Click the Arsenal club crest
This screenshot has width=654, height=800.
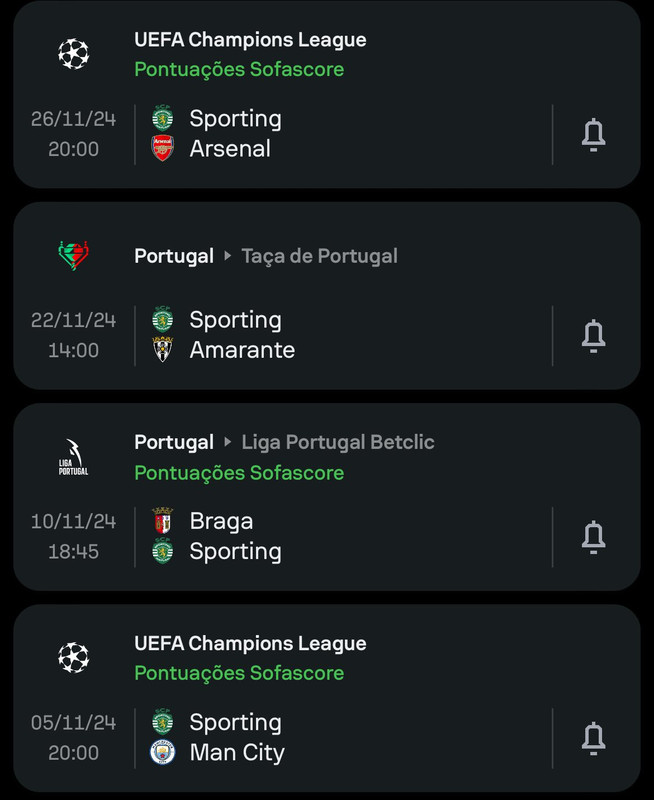pos(163,148)
